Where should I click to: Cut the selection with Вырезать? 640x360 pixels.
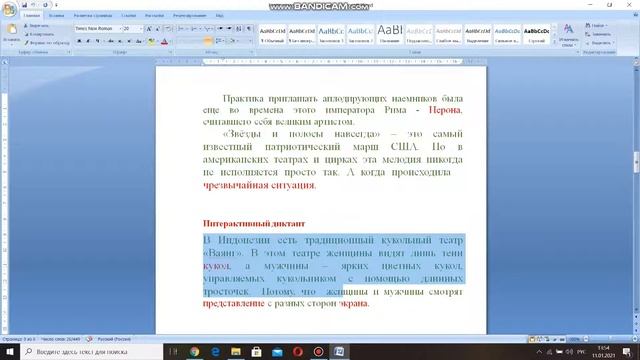37,26
